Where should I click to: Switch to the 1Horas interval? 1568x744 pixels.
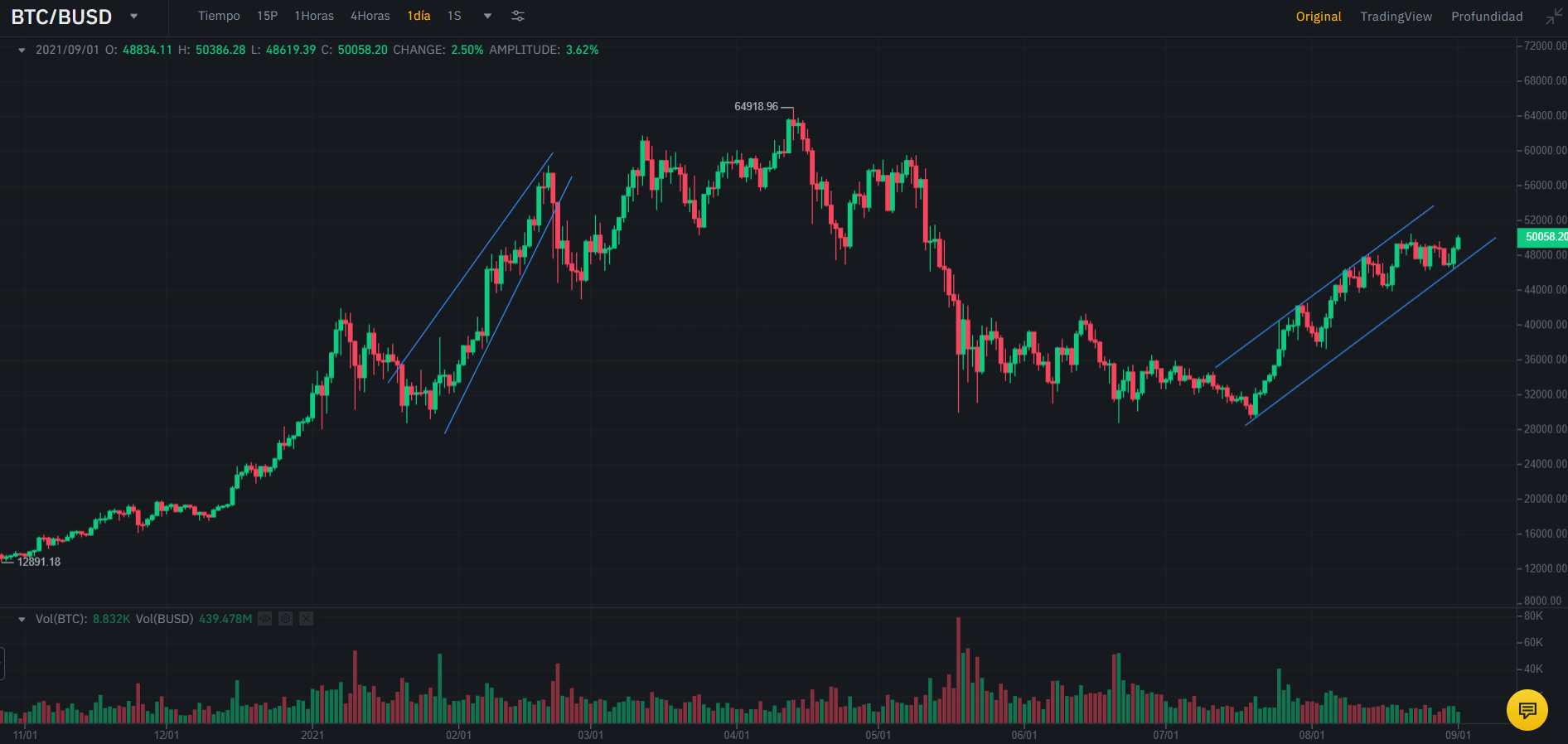coord(314,16)
